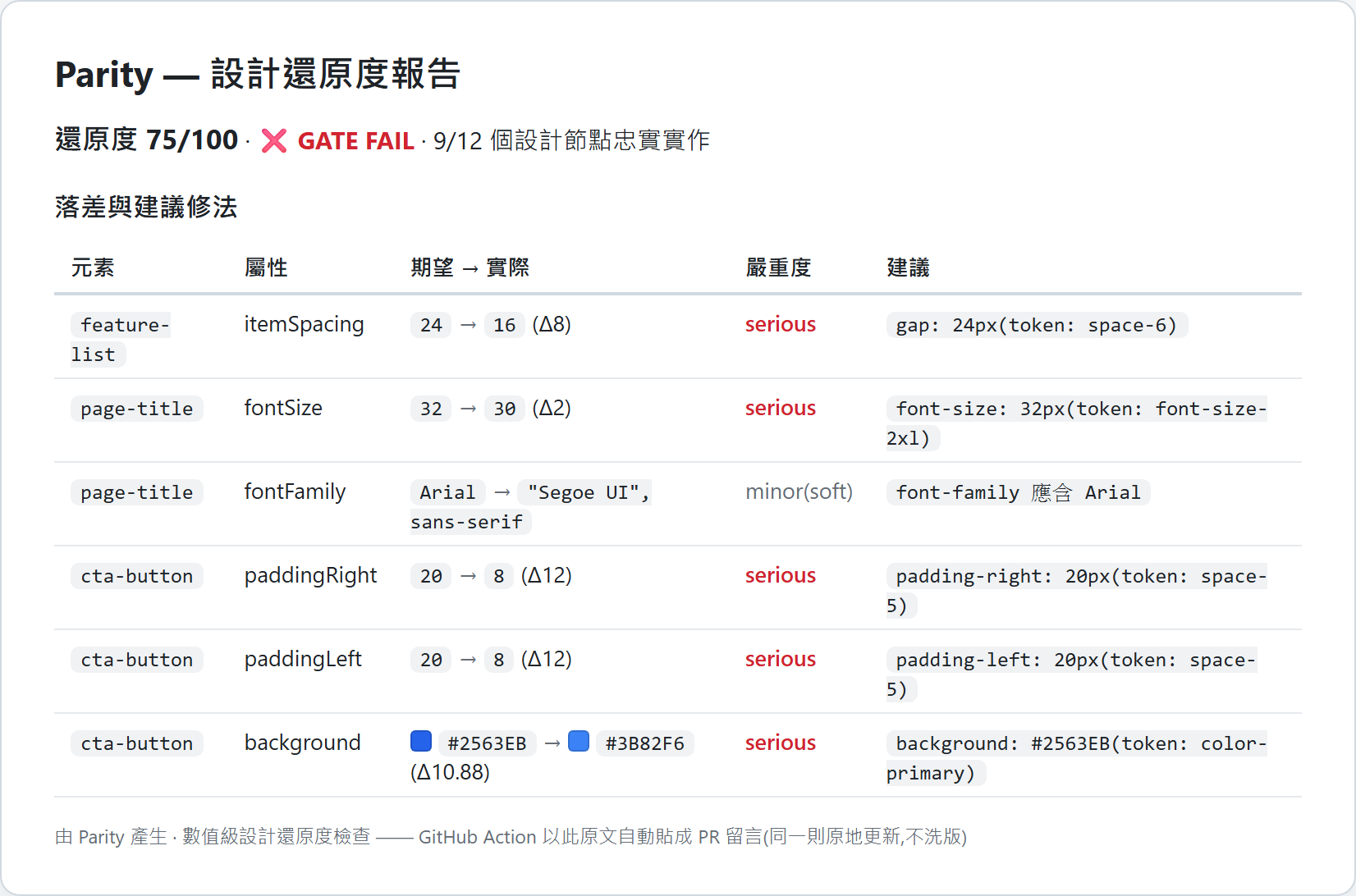This screenshot has height=896, width=1356.
Task: Click the 'minor(soft)' severity label
Action: [x=799, y=491]
